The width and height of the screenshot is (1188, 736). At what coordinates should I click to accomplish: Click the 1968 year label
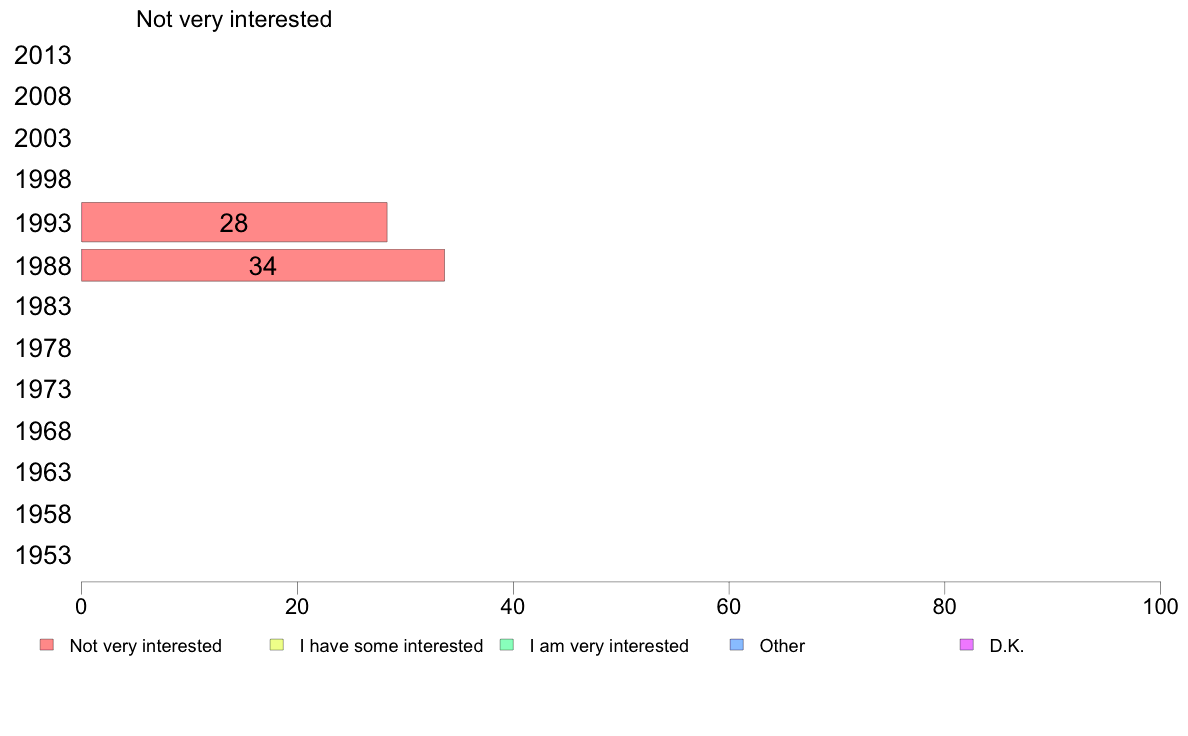tap(42, 431)
